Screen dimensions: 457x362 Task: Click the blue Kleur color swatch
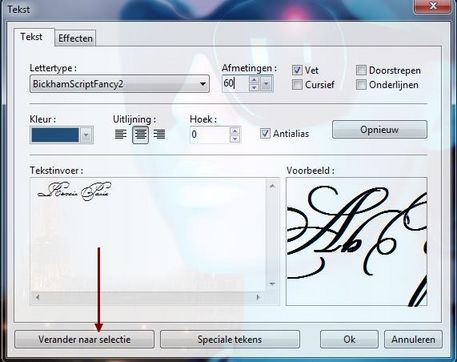tap(55, 135)
